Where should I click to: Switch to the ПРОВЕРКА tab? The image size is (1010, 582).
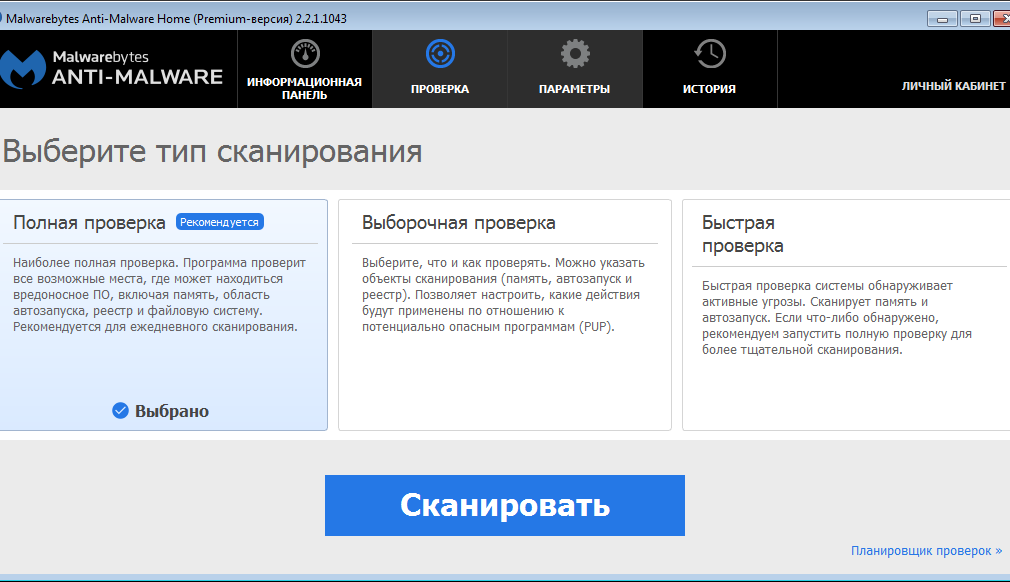click(440, 69)
